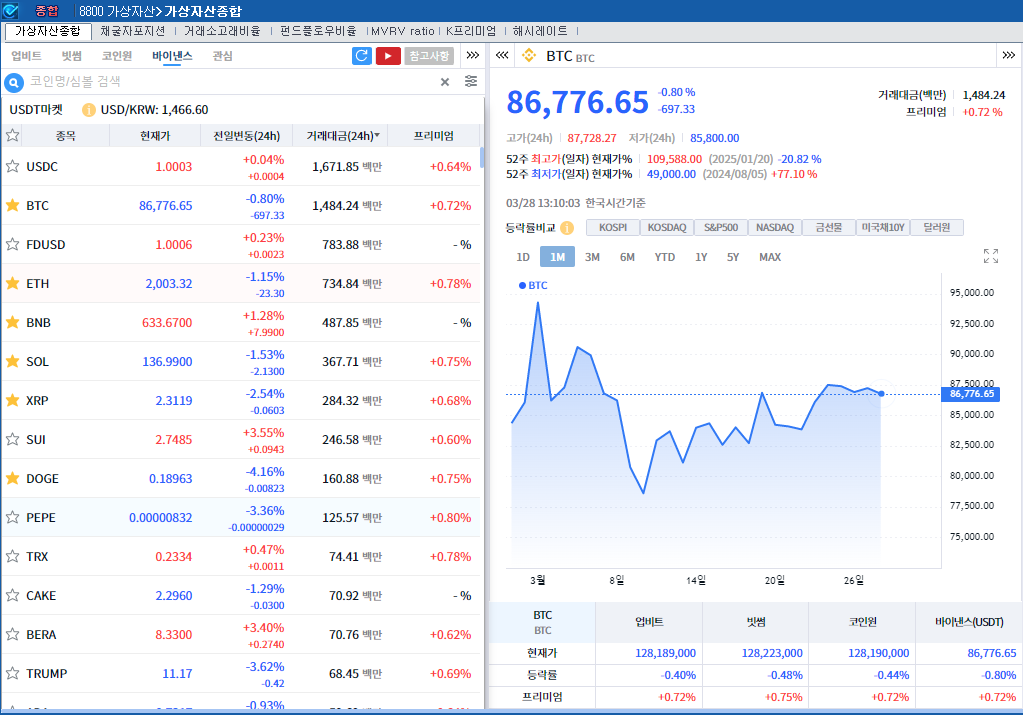Toggle favorite star for USDC
Screen dimensions: 1023x715
12,166
